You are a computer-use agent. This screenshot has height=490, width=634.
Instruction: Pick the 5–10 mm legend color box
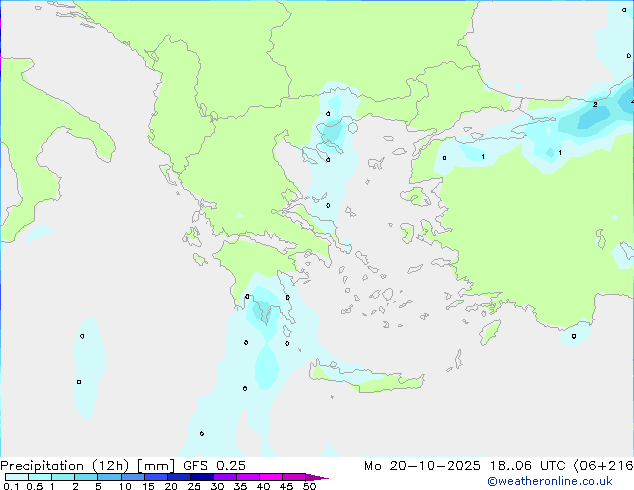109,477
